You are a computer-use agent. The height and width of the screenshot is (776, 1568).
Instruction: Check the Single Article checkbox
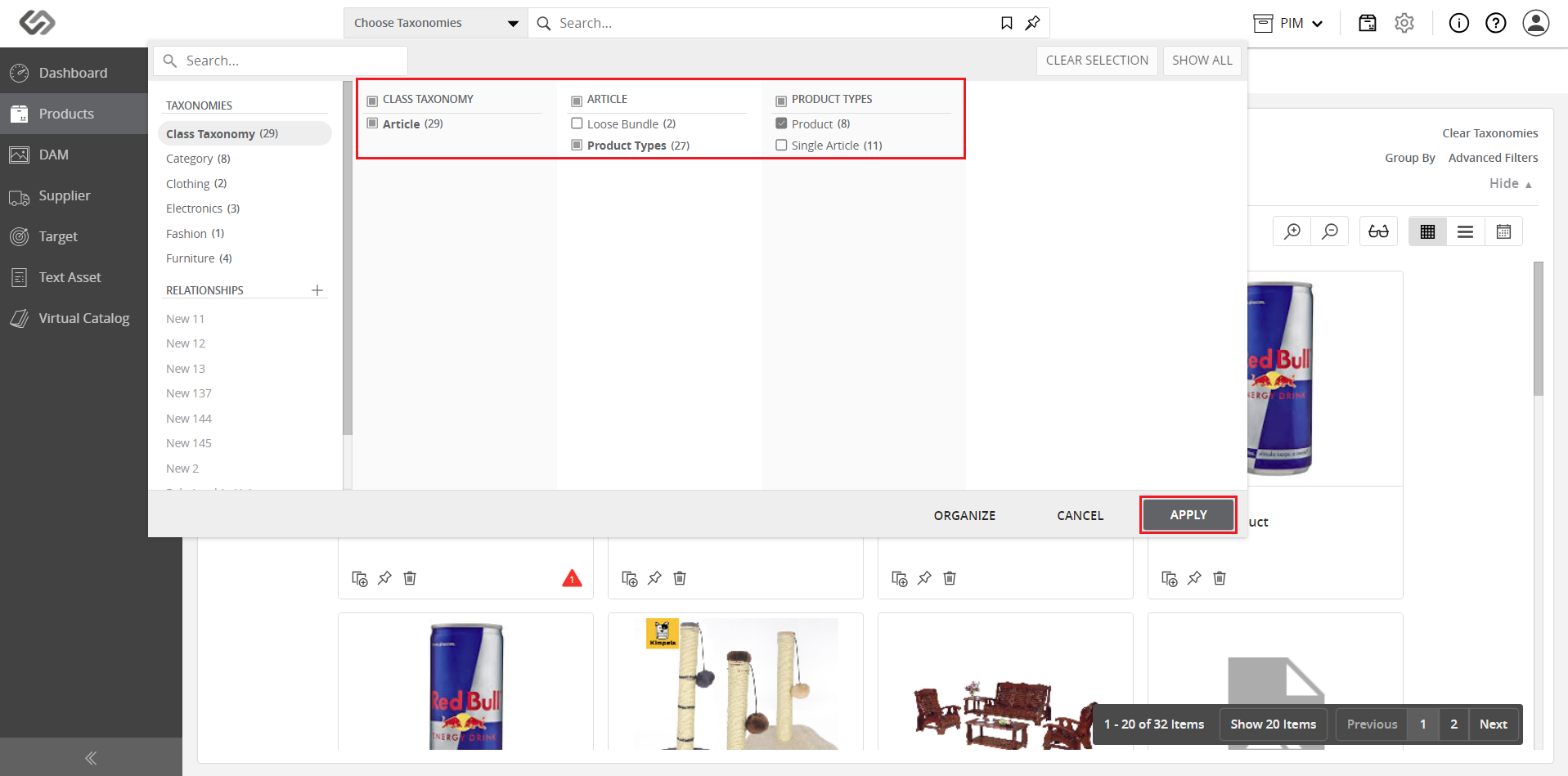point(781,145)
